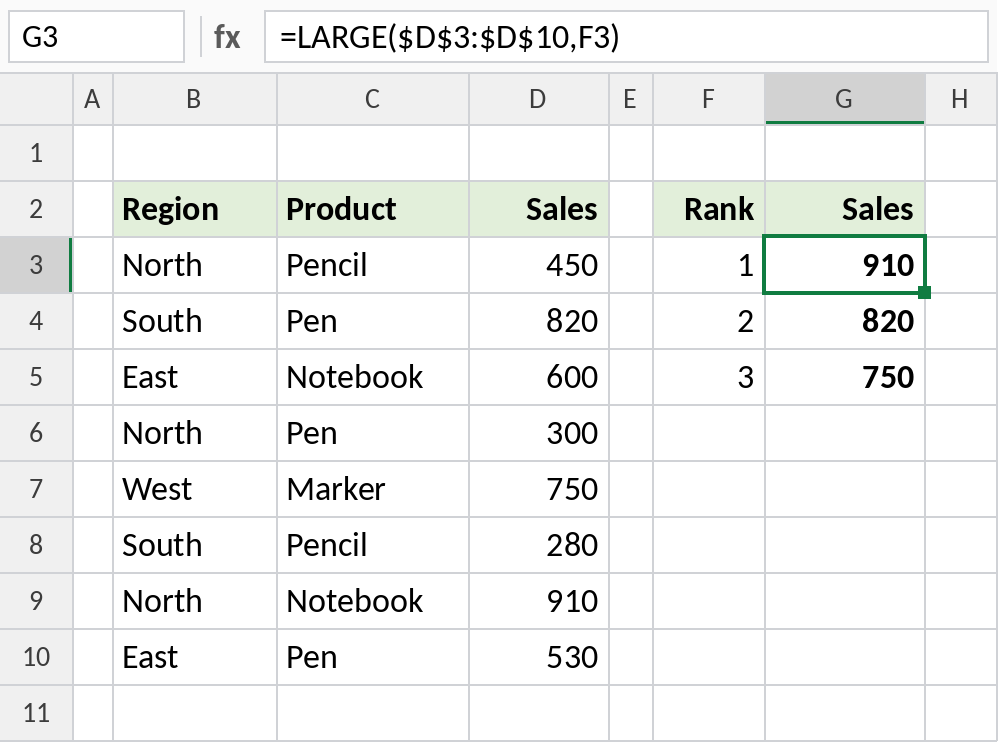Select row 5 header

point(36,377)
